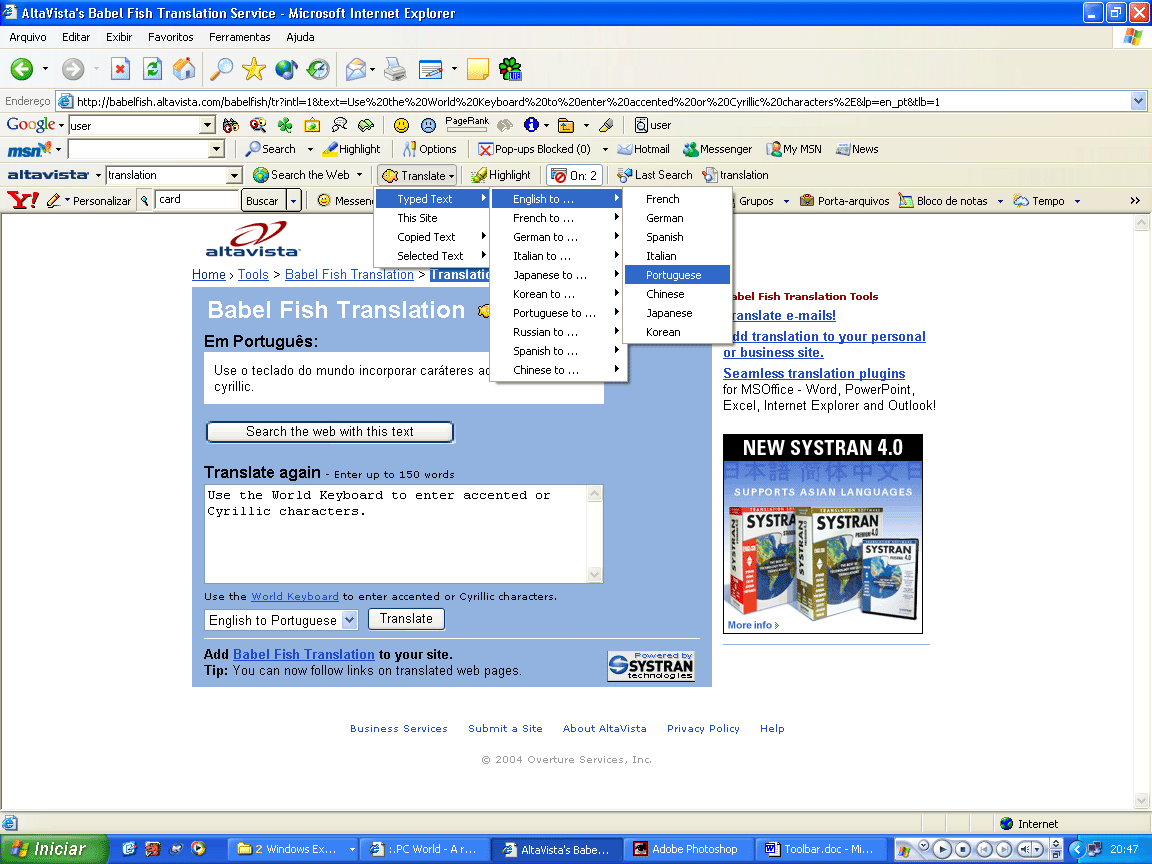The width and height of the screenshot is (1152, 864).
Task: Open the MSN search field dropdown
Action: (216, 149)
